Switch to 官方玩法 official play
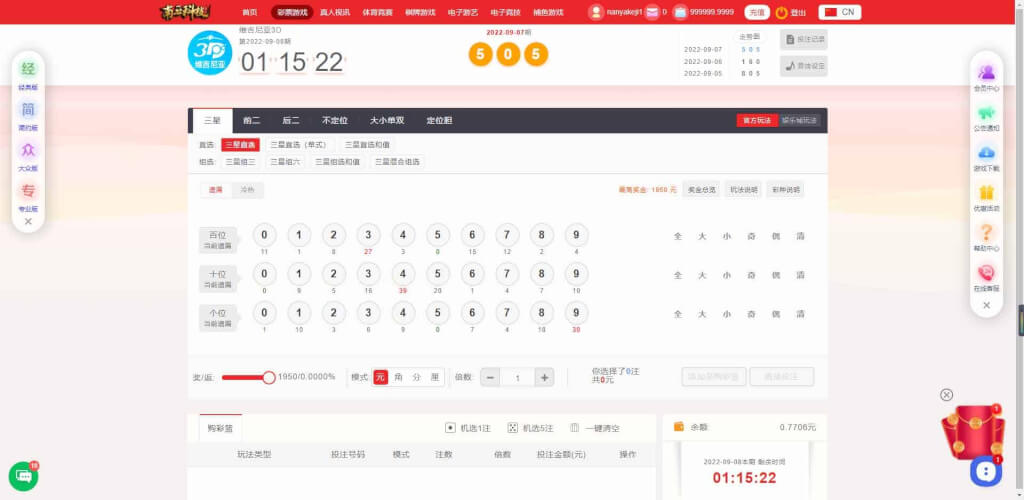The image size is (1024, 500). [x=757, y=121]
